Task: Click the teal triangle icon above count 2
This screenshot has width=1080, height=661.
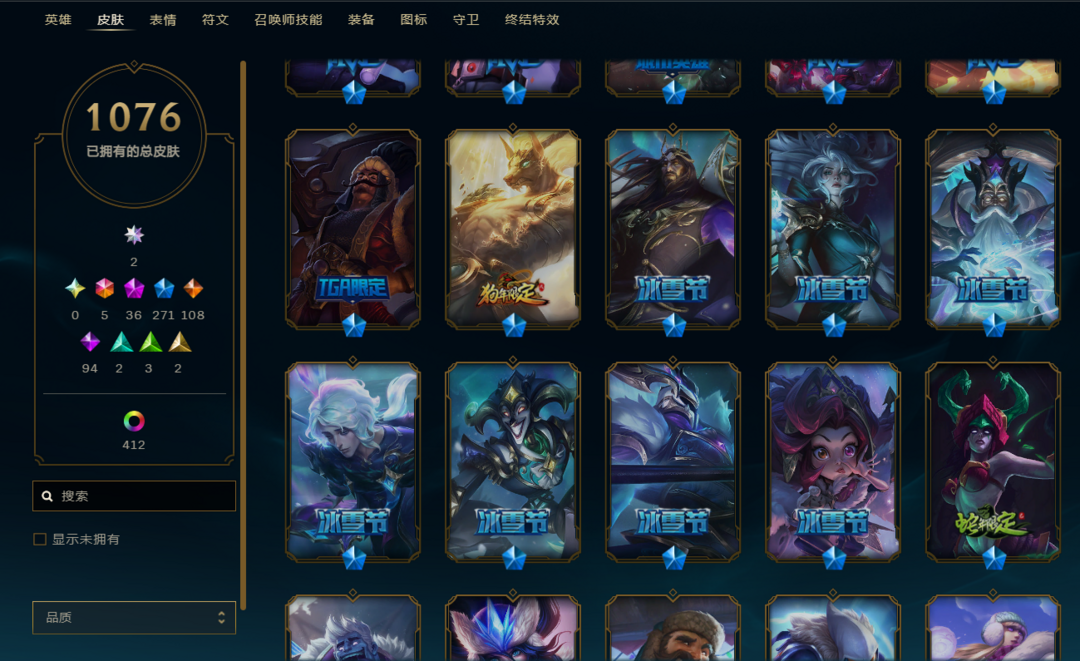Action: 121,342
